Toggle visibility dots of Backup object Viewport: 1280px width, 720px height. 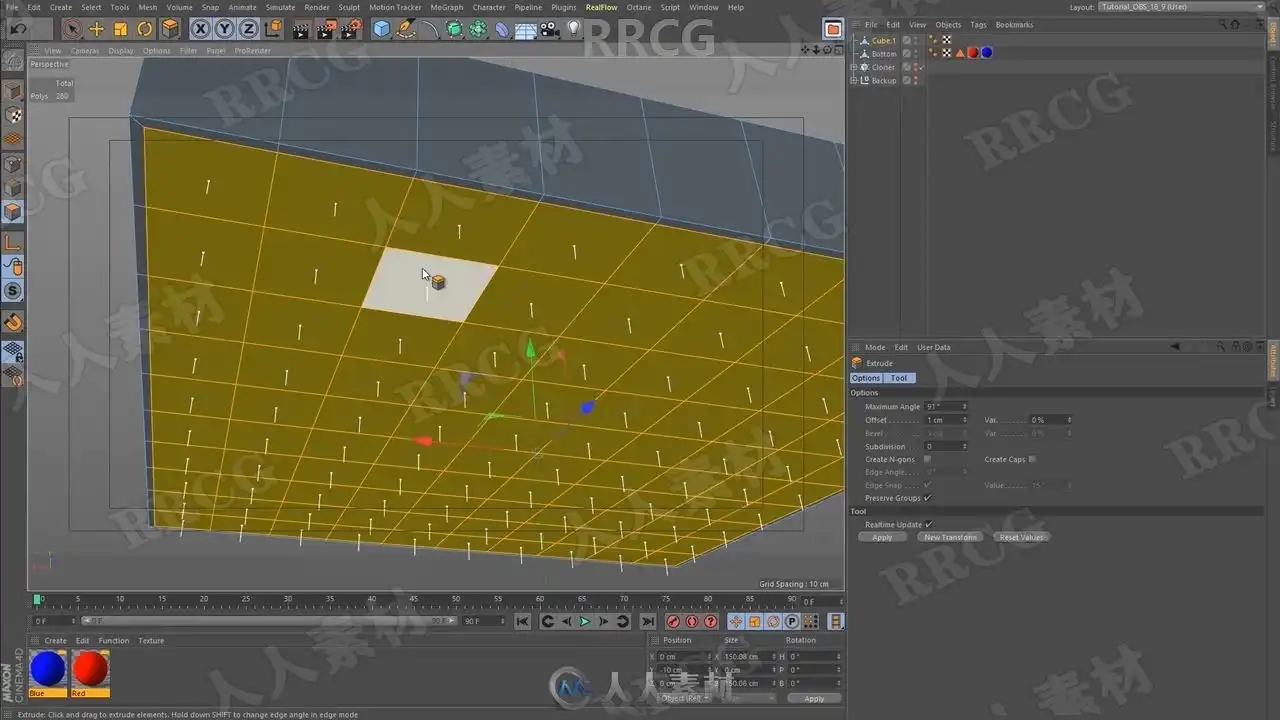pyautogui.click(x=914, y=80)
